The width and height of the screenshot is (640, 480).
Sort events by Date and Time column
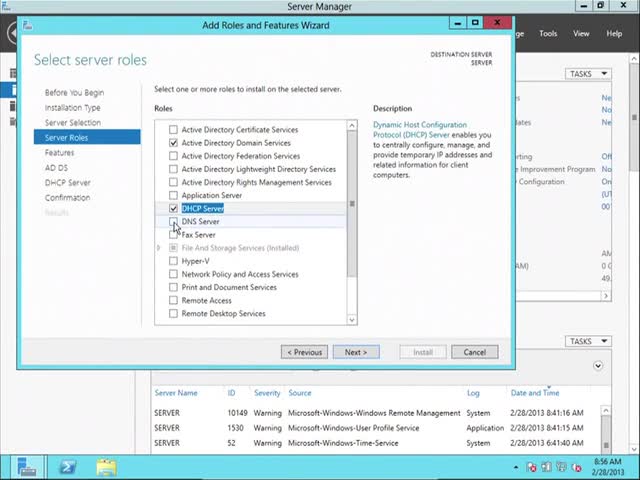pos(535,393)
